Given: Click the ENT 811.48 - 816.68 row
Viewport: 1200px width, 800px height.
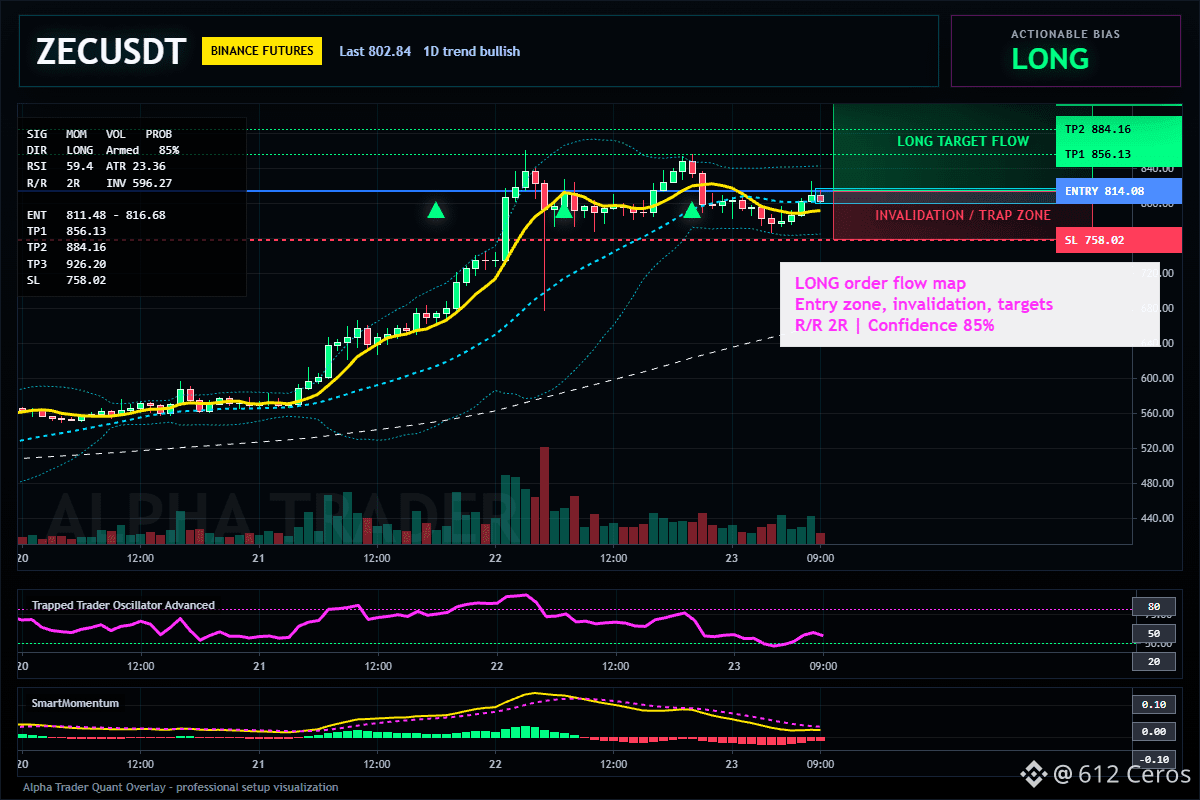Looking at the screenshot, I should [96, 215].
